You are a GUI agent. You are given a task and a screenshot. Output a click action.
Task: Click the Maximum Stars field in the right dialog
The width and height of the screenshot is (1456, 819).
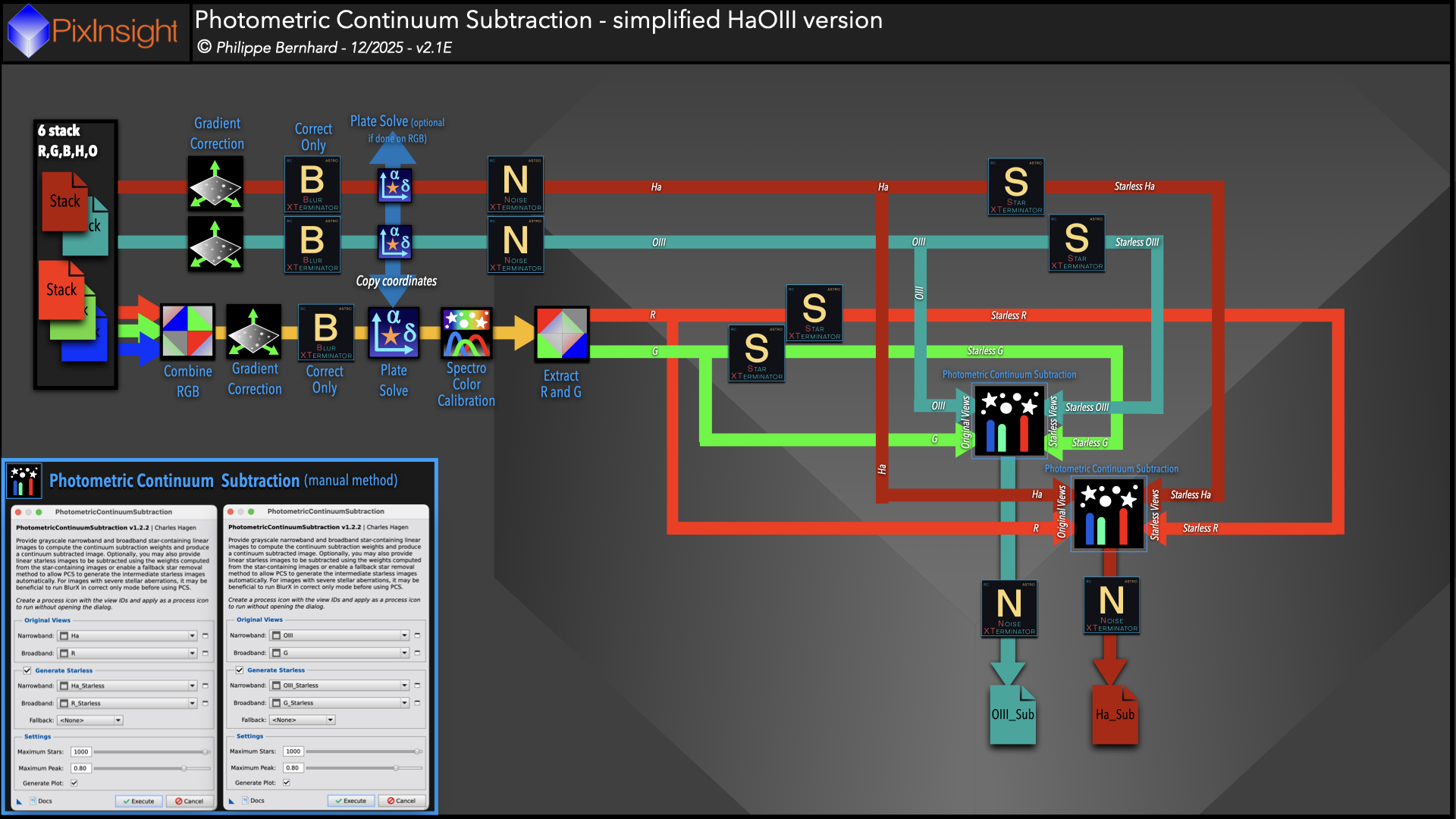tap(293, 752)
